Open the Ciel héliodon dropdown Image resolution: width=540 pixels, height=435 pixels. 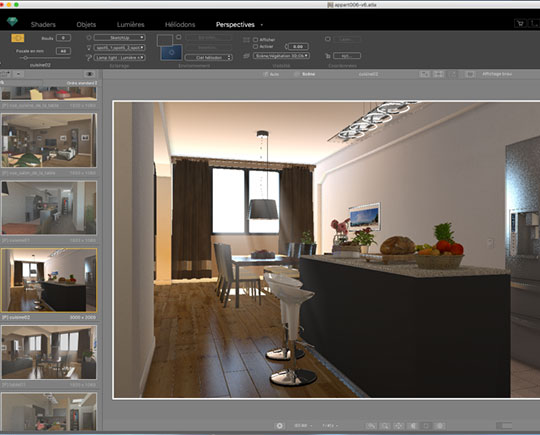[209, 58]
